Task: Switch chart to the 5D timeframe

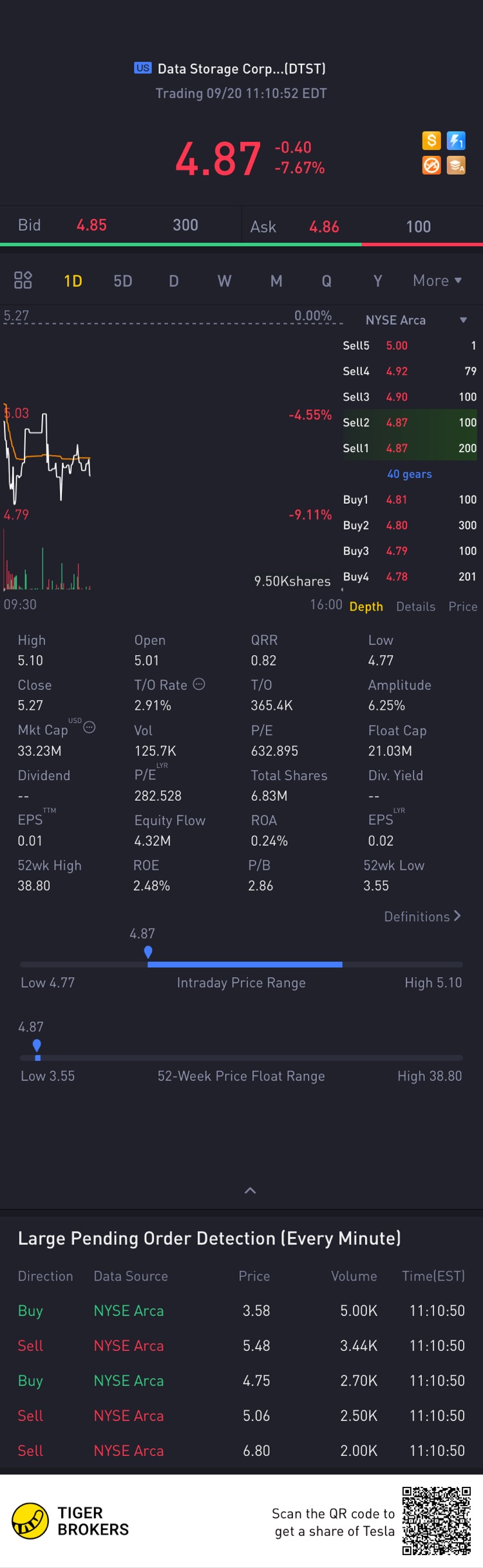Action: pyautogui.click(x=123, y=281)
